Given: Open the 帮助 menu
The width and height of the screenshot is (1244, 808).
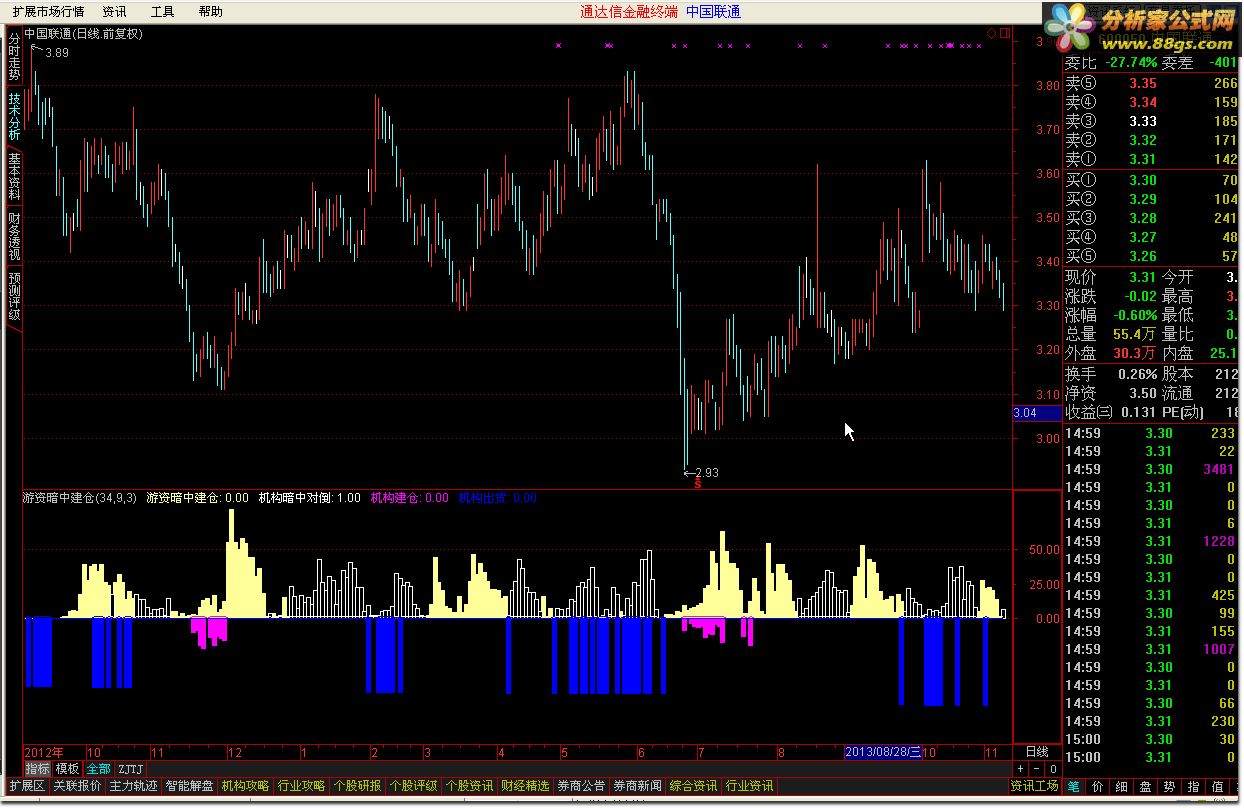Looking at the screenshot, I should (210, 12).
